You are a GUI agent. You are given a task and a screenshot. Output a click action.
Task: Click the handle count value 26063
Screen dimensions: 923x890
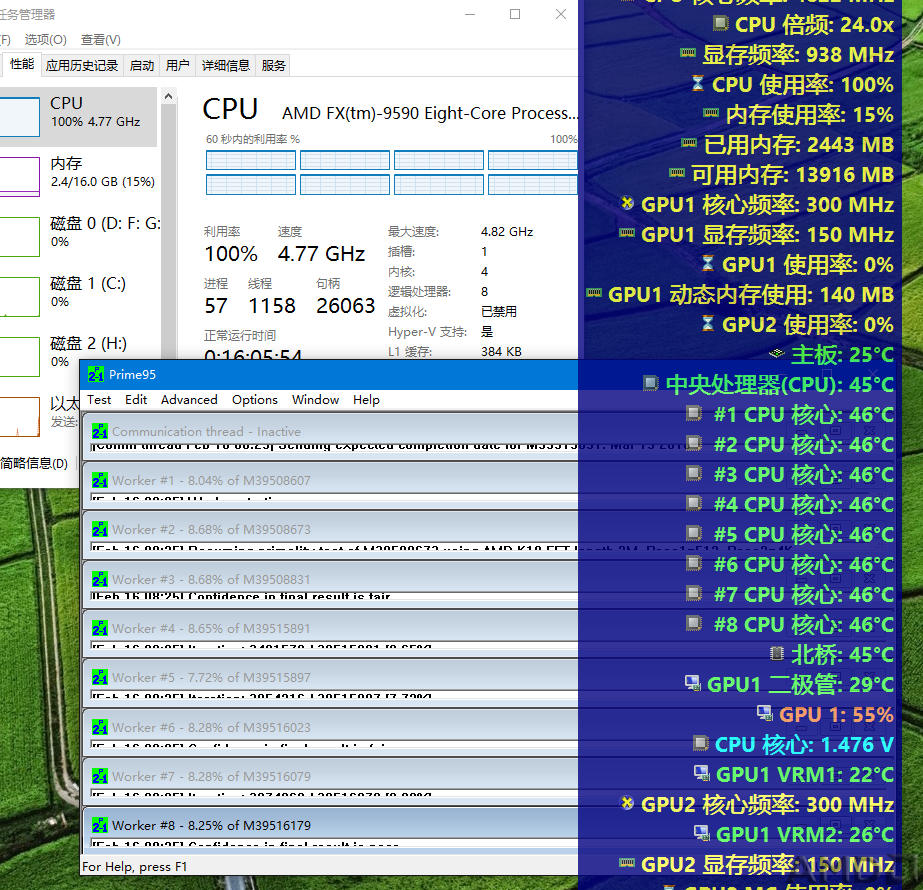pos(346,305)
